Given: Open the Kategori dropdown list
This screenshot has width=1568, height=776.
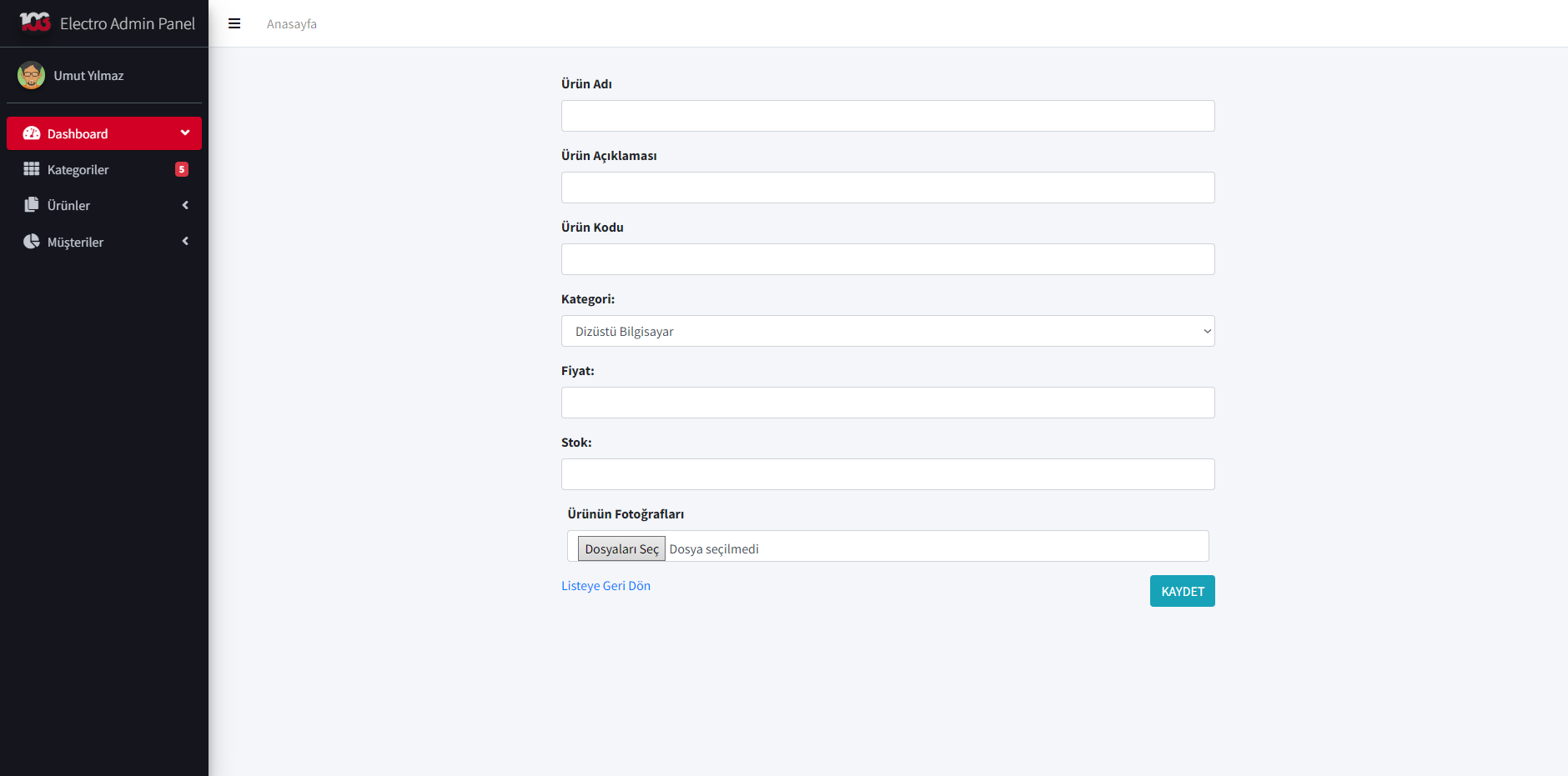Looking at the screenshot, I should click(887, 331).
